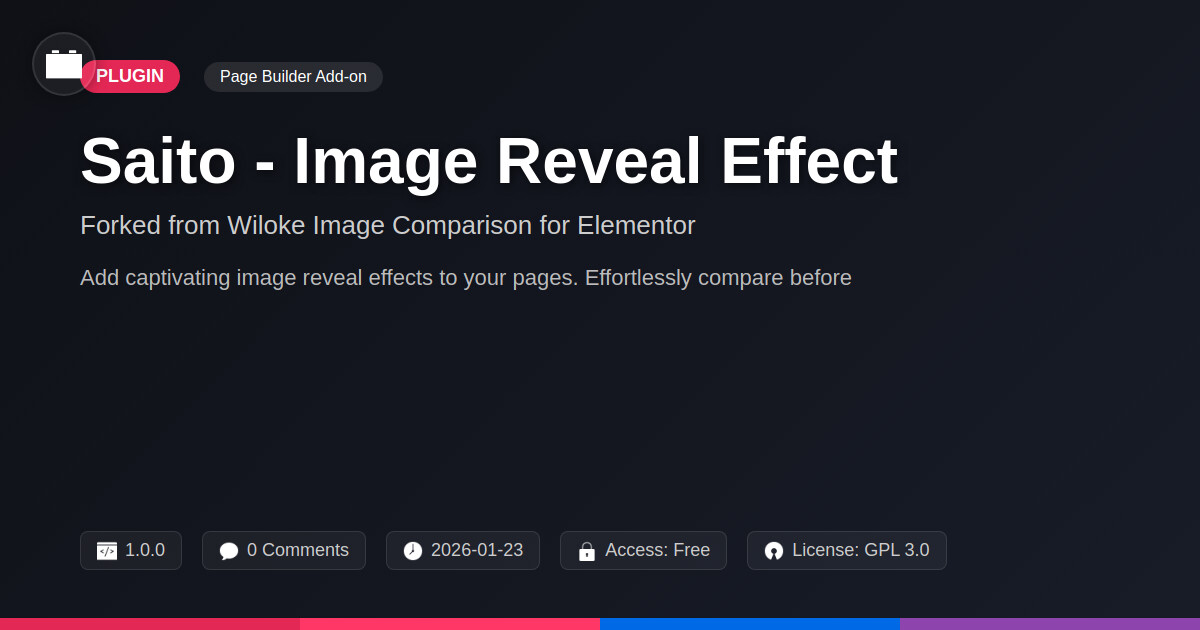Screen dimensions: 1200x630
Task: Click the speech bubble comments icon
Action: pos(229,551)
